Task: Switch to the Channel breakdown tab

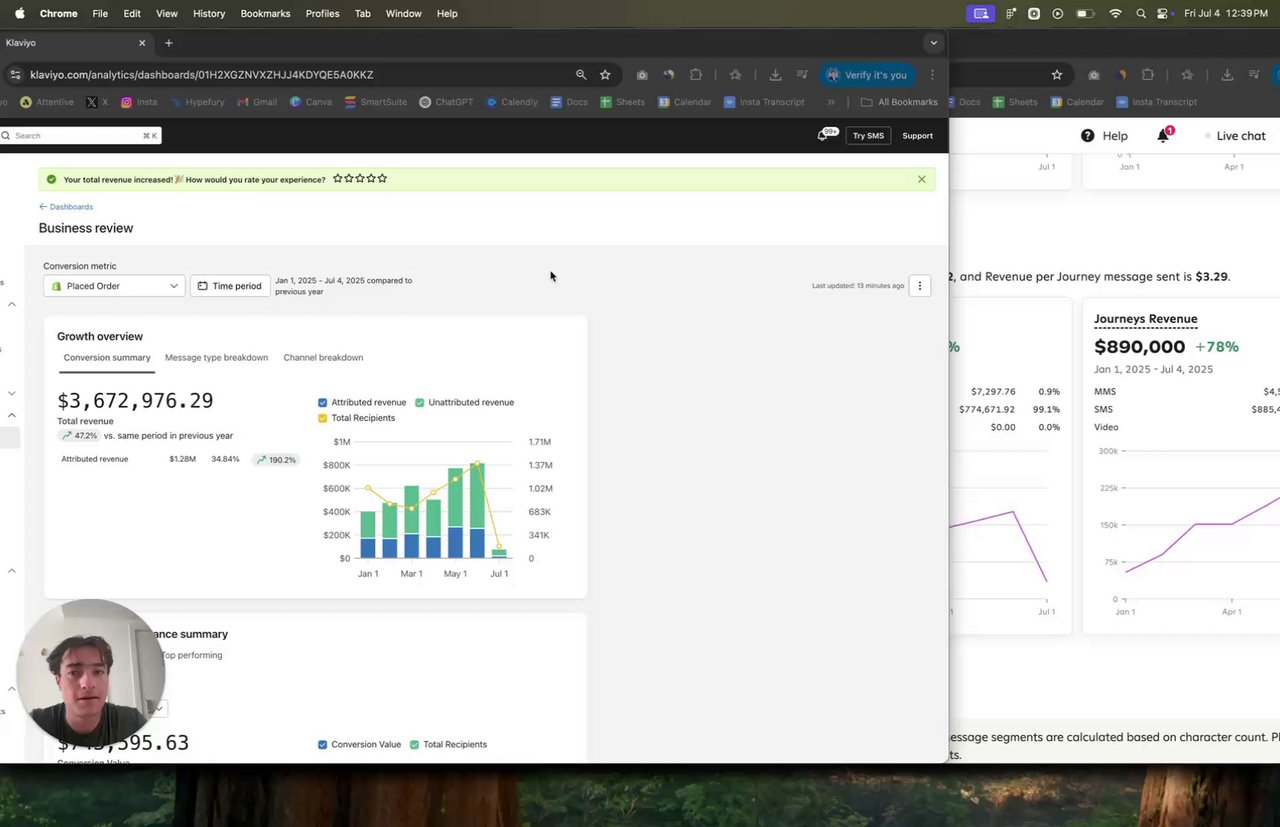Action: pos(323,358)
